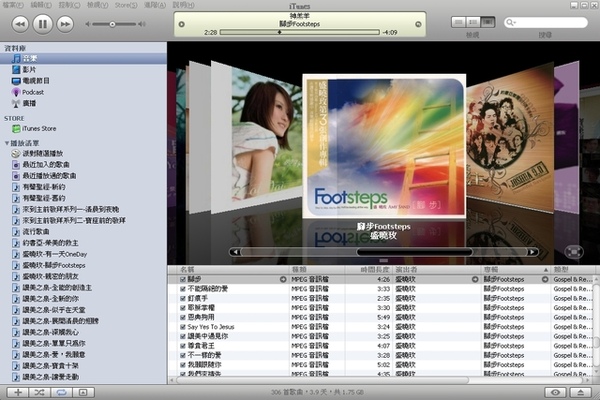Click arrow icon beside album in first row
The width and height of the screenshot is (600, 400).
pyautogui.click(x=545, y=279)
